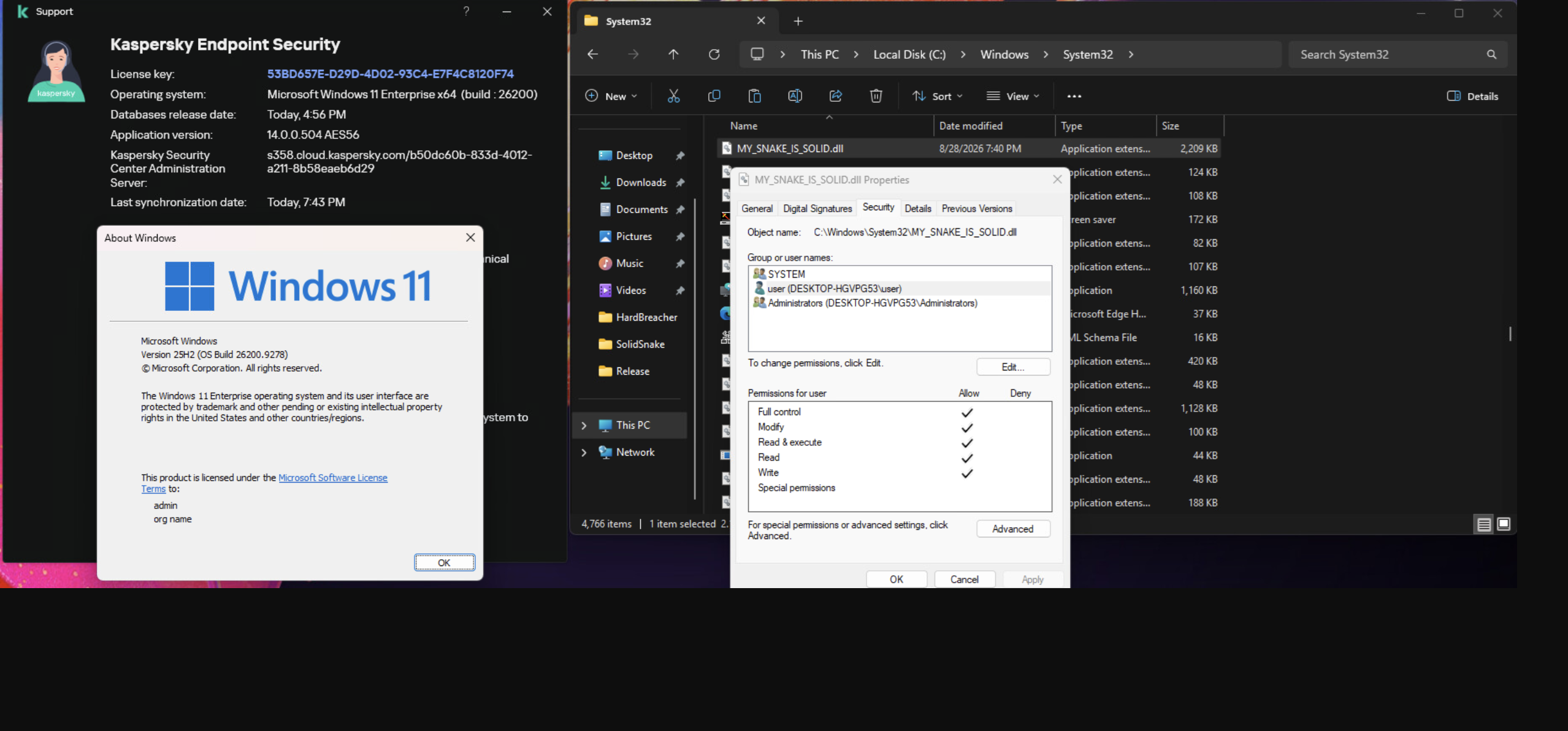This screenshot has width=1568, height=731.
Task: Click the Back arrow in File Explorer
Action: [x=592, y=55]
